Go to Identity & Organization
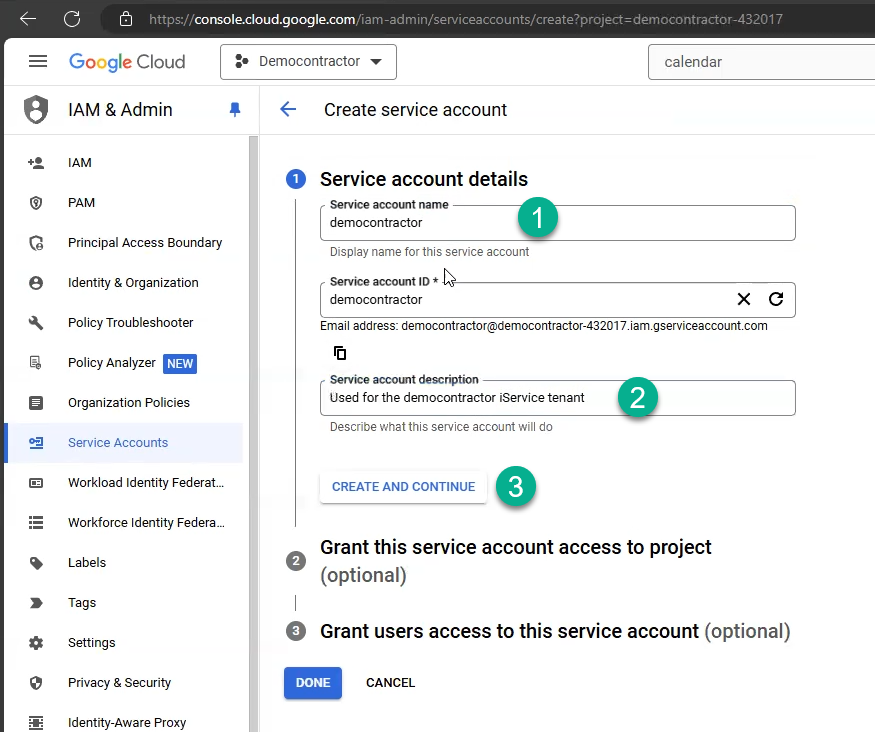 click(133, 283)
